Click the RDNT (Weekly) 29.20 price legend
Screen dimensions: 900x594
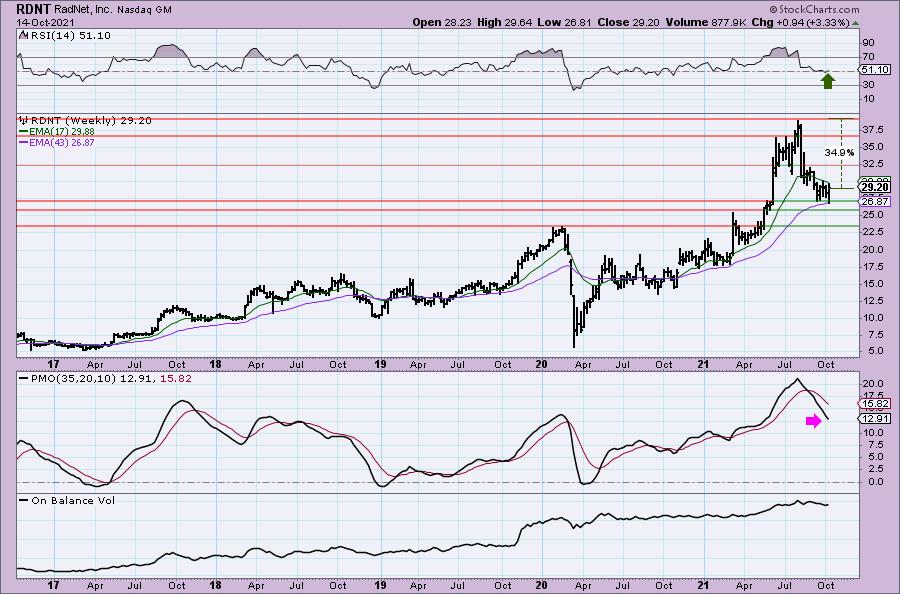pyautogui.click(x=86, y=121)
